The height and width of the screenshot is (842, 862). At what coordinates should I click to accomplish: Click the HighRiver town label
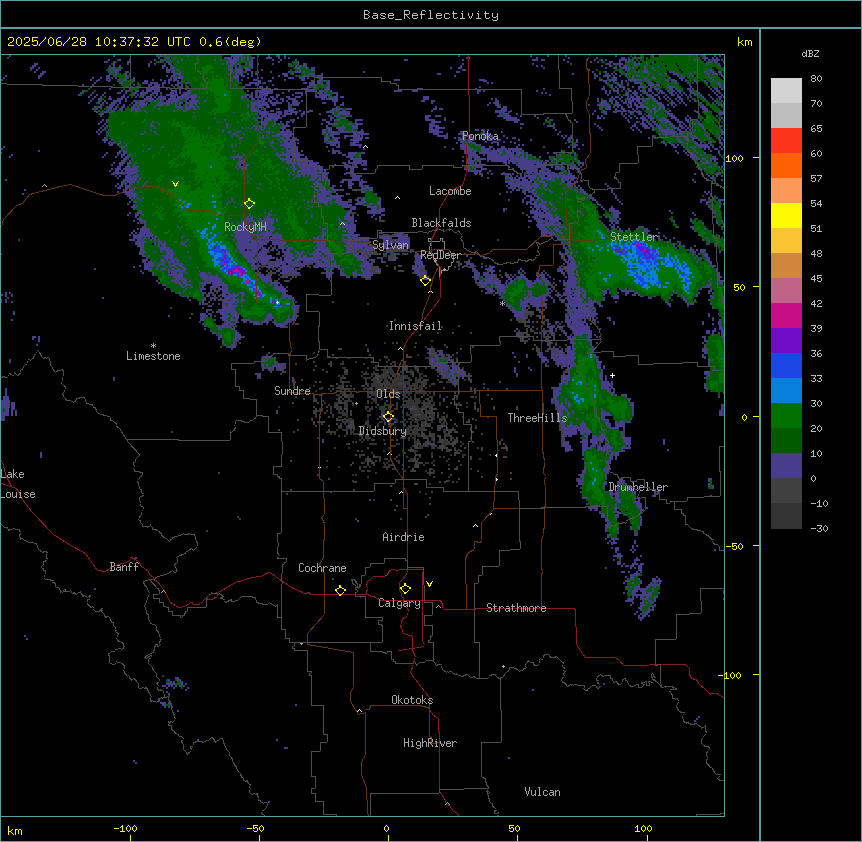430,743
